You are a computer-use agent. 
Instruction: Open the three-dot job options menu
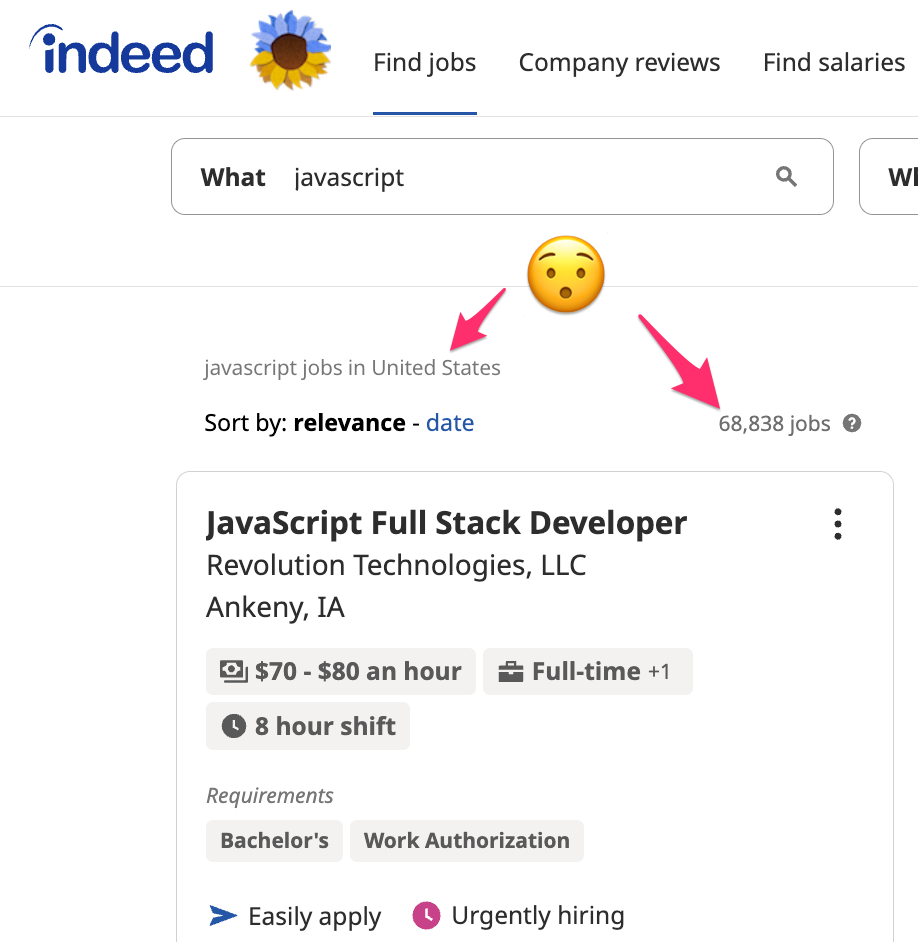(838, 524)
